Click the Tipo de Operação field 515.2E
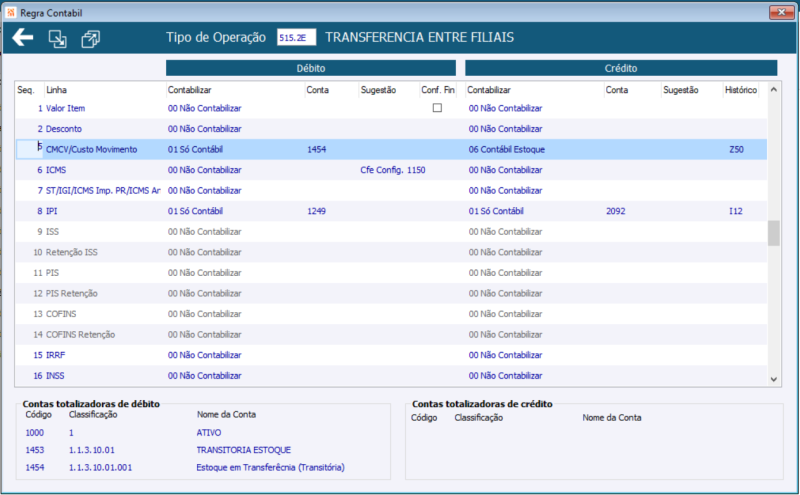The height and width of the screenshot is (495, 800). click(296, 37)
